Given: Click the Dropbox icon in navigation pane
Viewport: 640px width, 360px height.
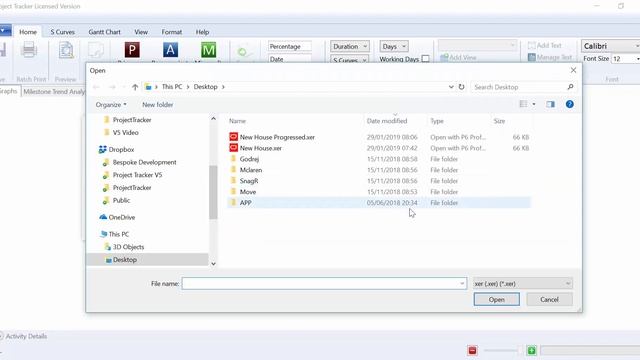Looking at the screenshot, I should pos(103,149).
